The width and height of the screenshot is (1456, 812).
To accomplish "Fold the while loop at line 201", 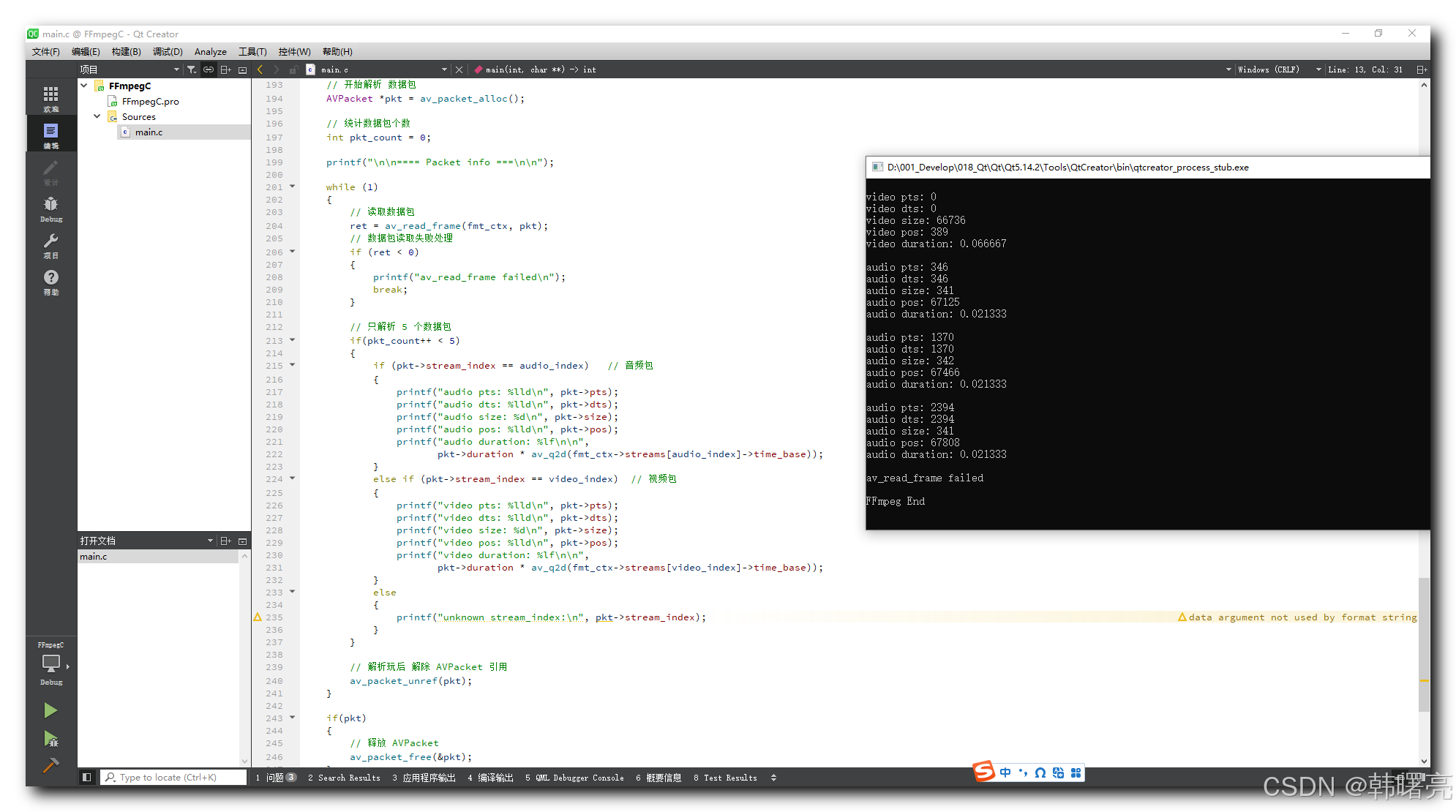I will click(292, 186).
